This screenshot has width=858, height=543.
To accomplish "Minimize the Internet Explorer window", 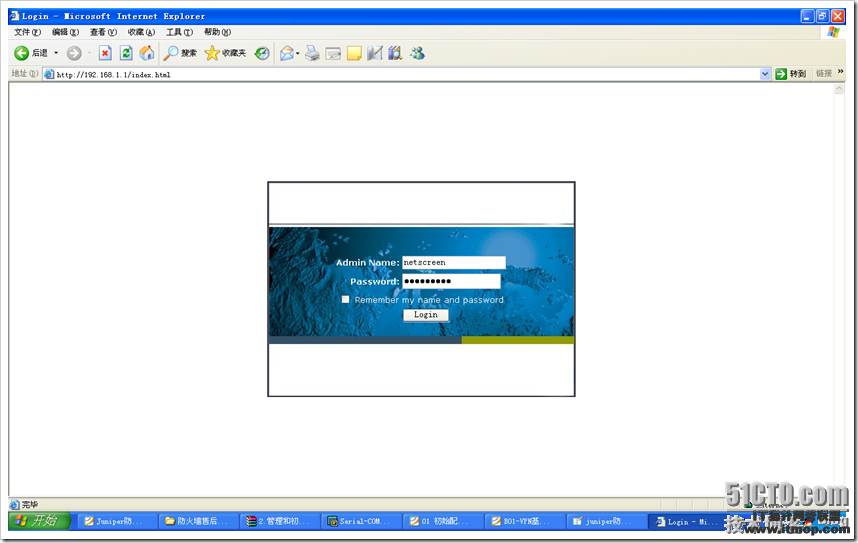I will click(807, 16).
